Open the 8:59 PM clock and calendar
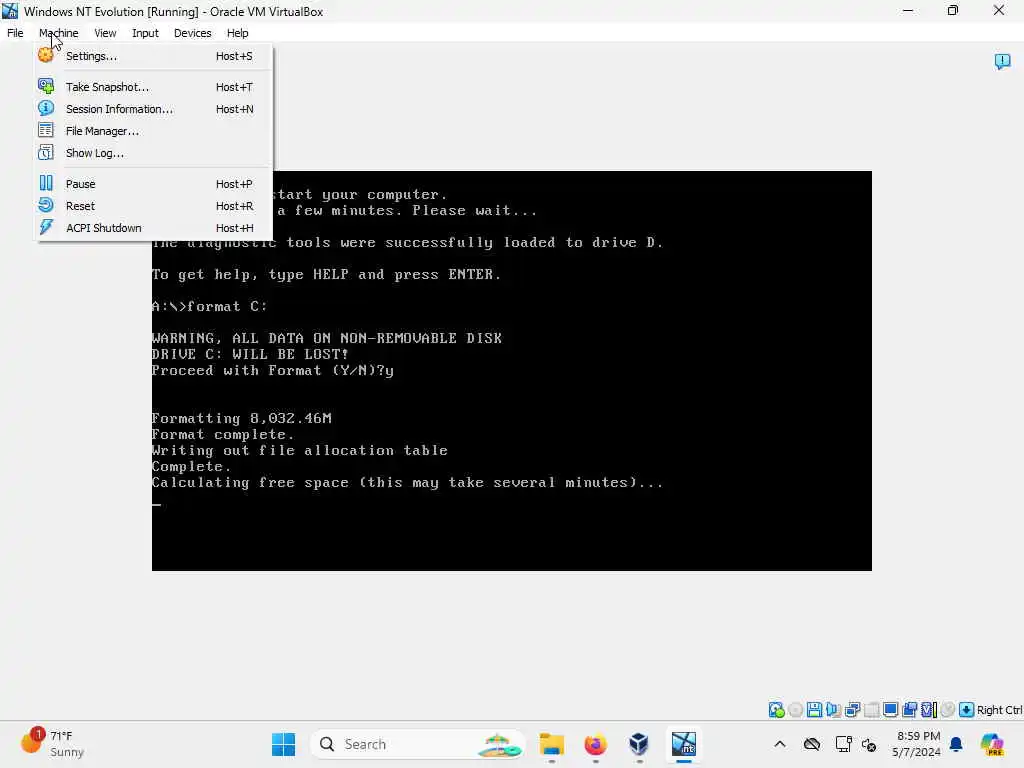Viewport: 1024px width, 768px height. tap(918, 744)
